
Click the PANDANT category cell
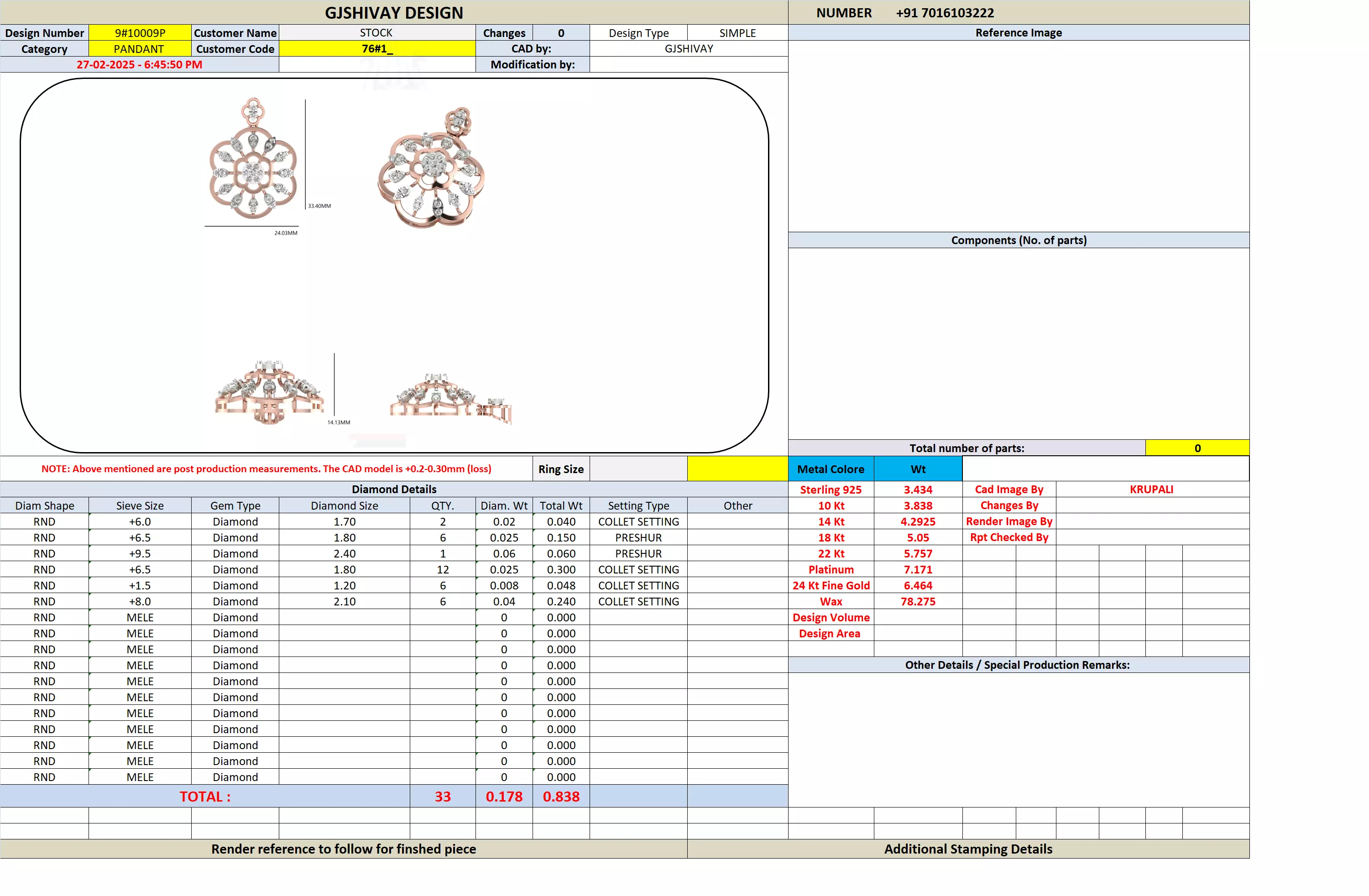139,49
